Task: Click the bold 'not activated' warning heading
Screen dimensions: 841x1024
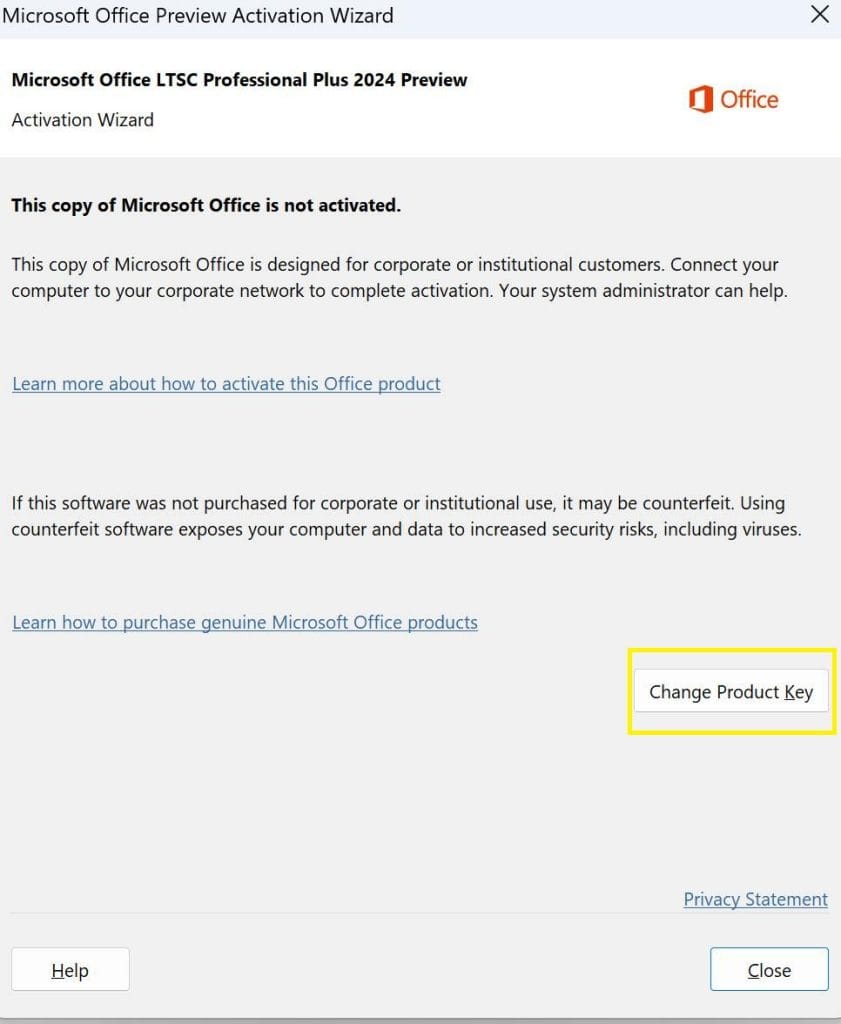Action: 206,204
